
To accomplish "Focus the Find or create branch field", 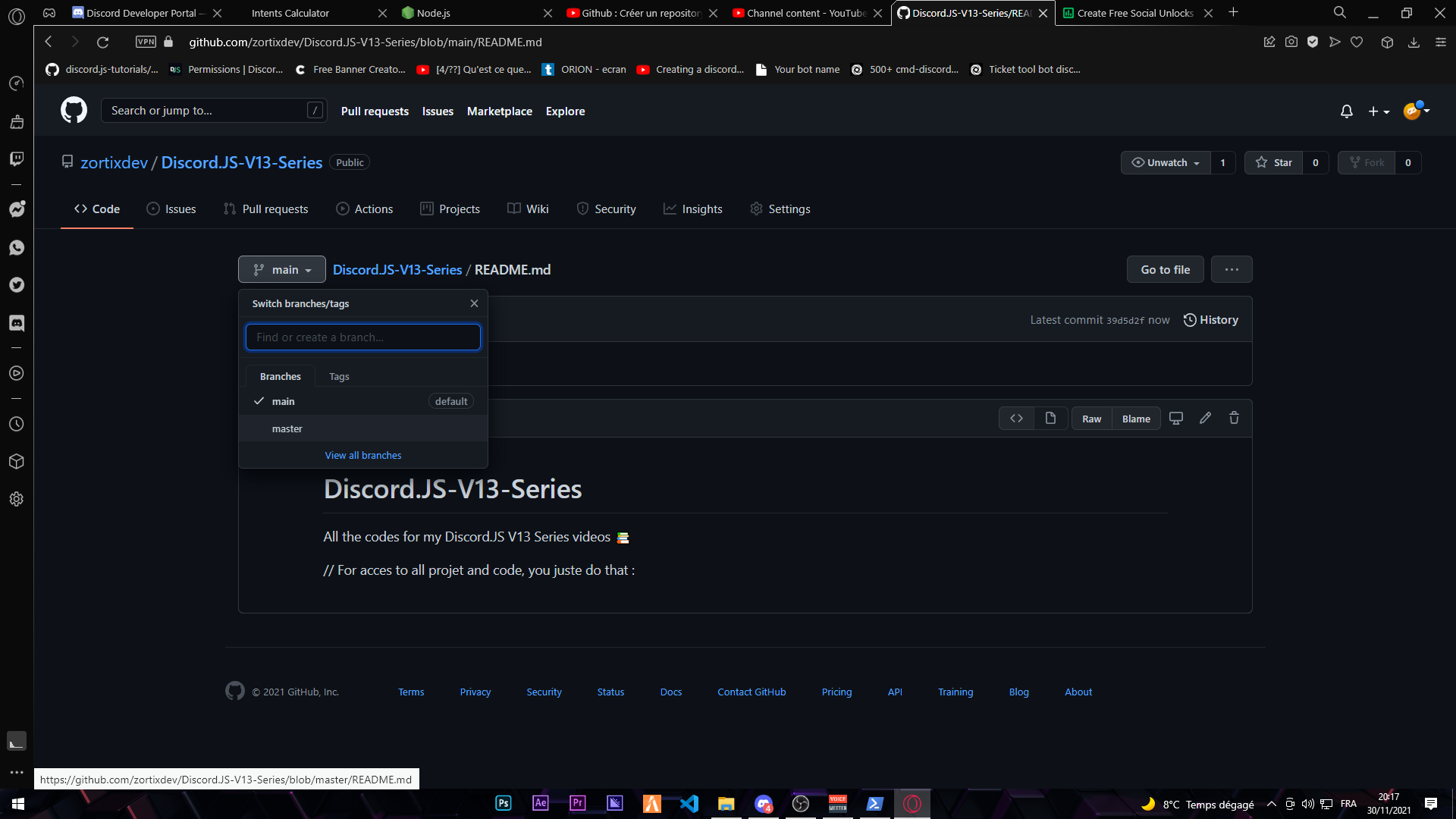I will point(363,337).
